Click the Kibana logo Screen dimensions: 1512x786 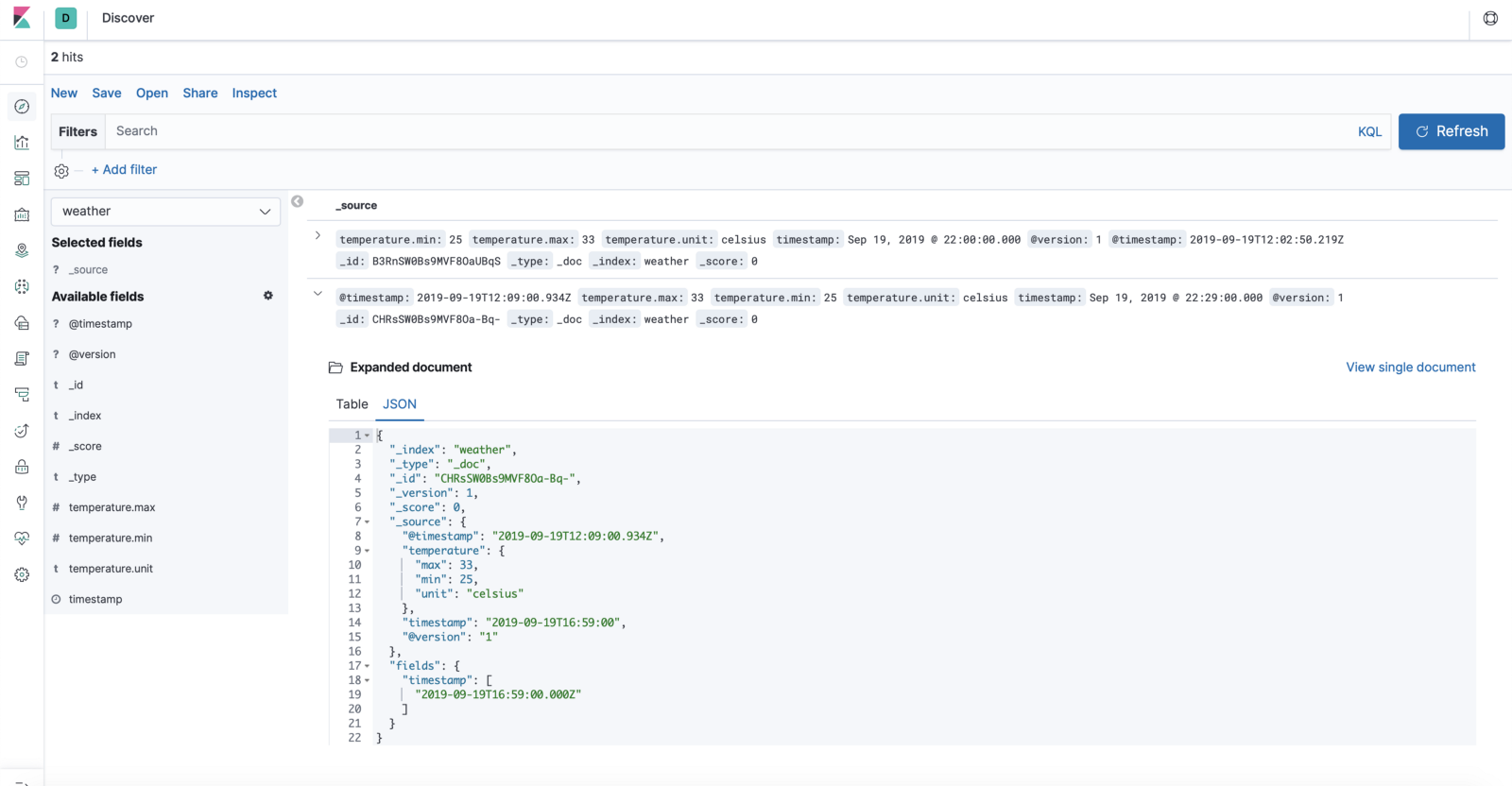[x=22, y=18]
